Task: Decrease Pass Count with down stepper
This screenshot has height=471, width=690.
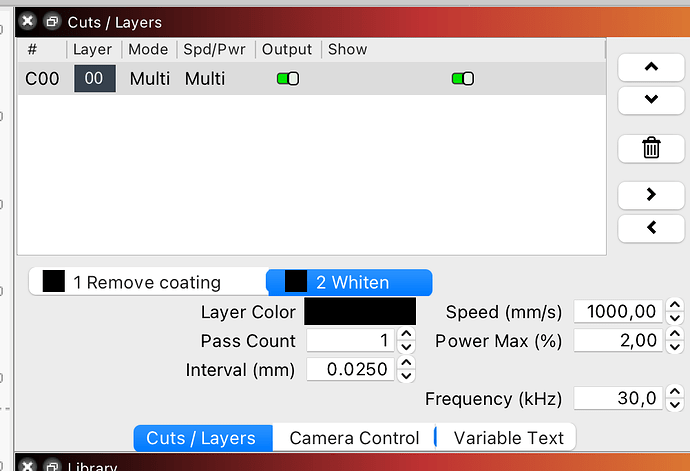Action: tap(406, 347)
